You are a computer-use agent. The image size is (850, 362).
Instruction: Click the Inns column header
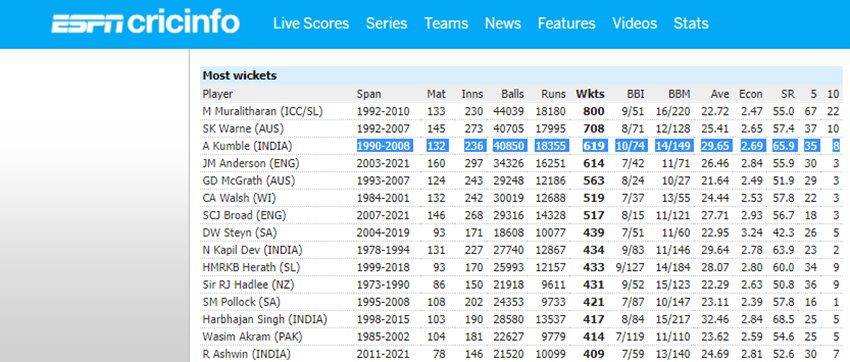tap(472, 94)
